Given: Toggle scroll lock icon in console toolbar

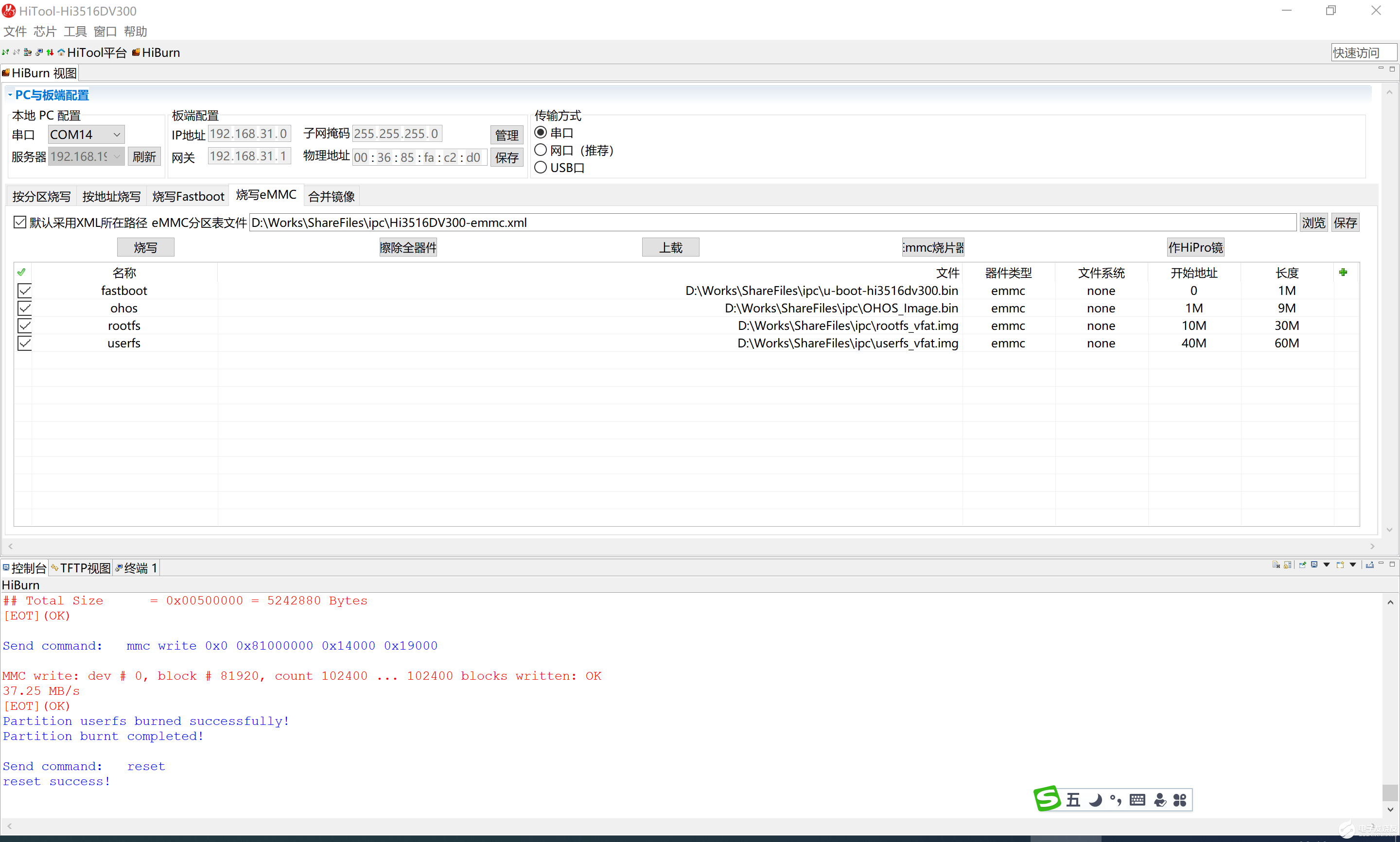Looking at the screenshot, I should (1288, 565).
